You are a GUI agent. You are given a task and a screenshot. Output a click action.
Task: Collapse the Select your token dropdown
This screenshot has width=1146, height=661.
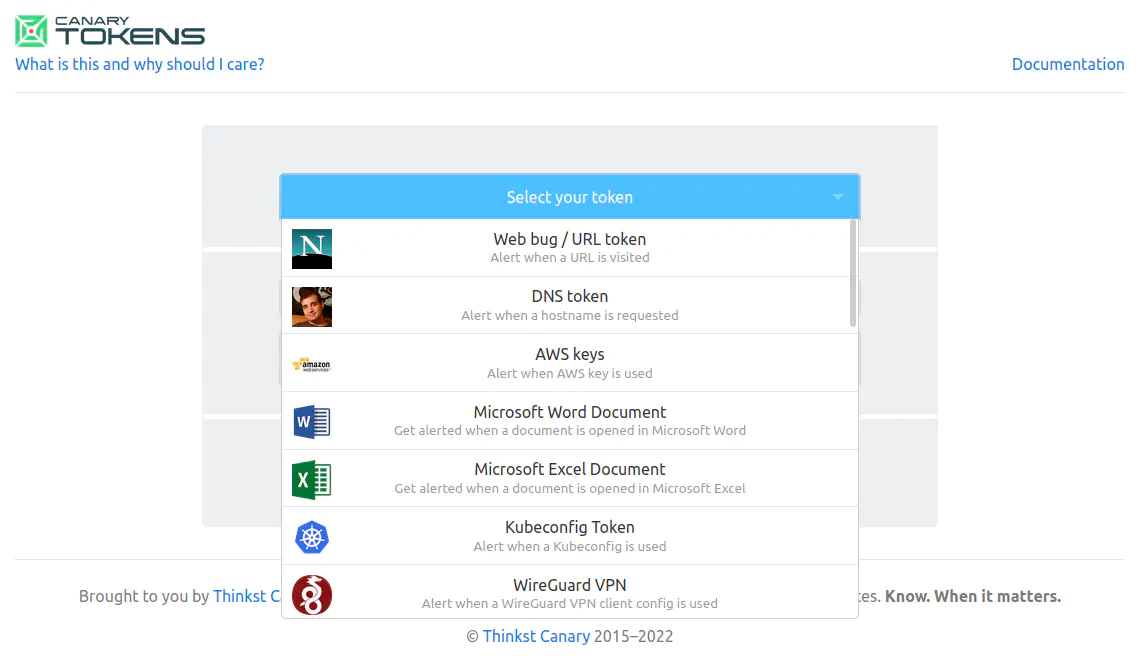pyautogui.click(x=570, y=197)
